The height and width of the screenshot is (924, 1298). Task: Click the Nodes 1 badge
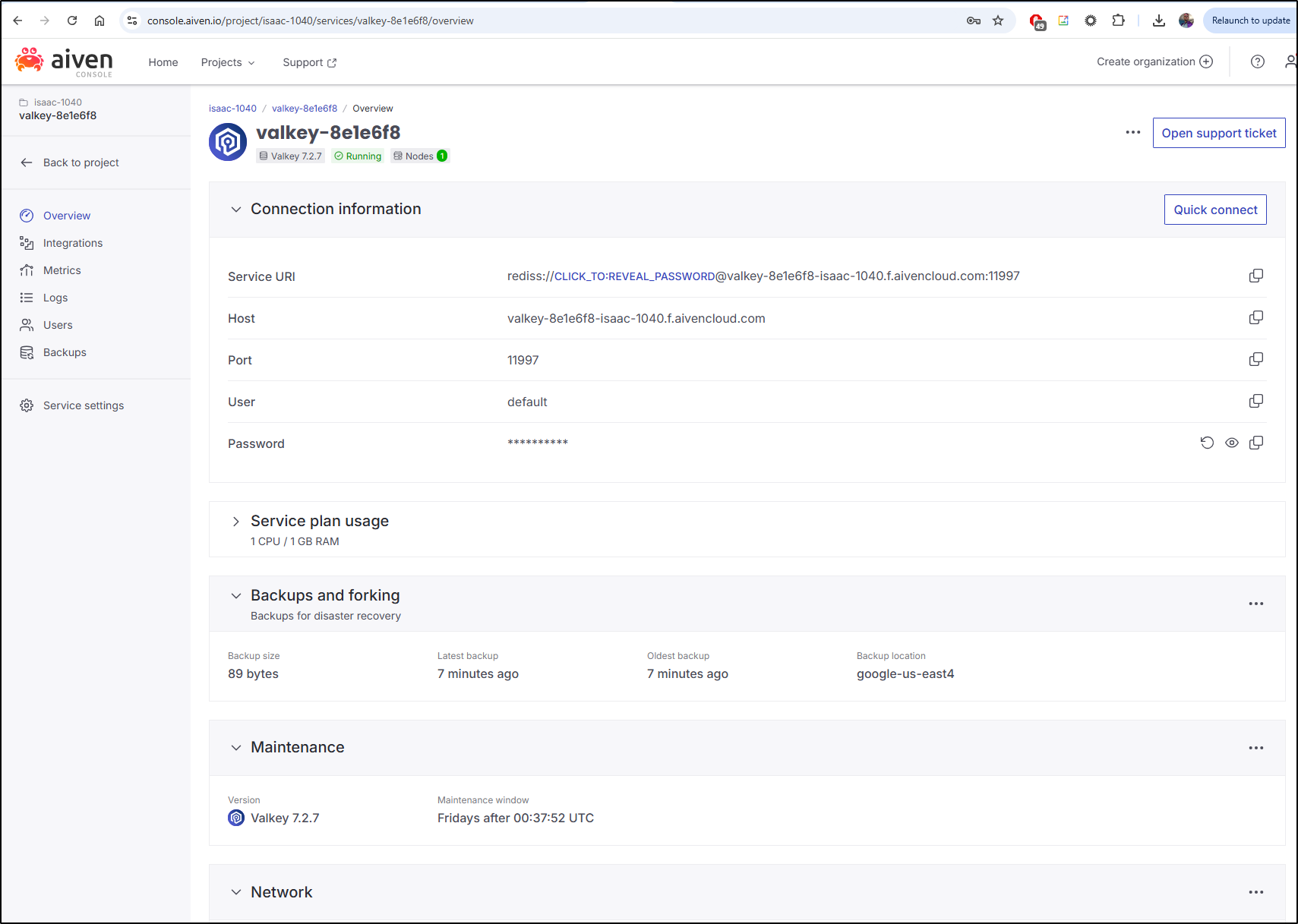point(420,156)
